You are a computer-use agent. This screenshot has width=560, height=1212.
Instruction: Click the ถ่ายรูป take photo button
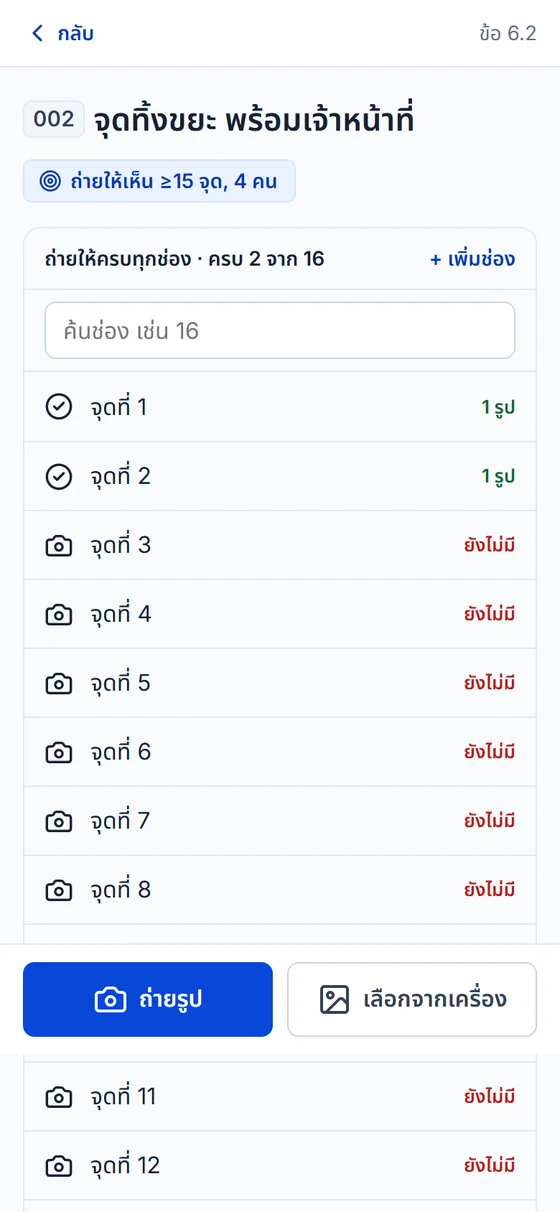click(x=148, y=999)
